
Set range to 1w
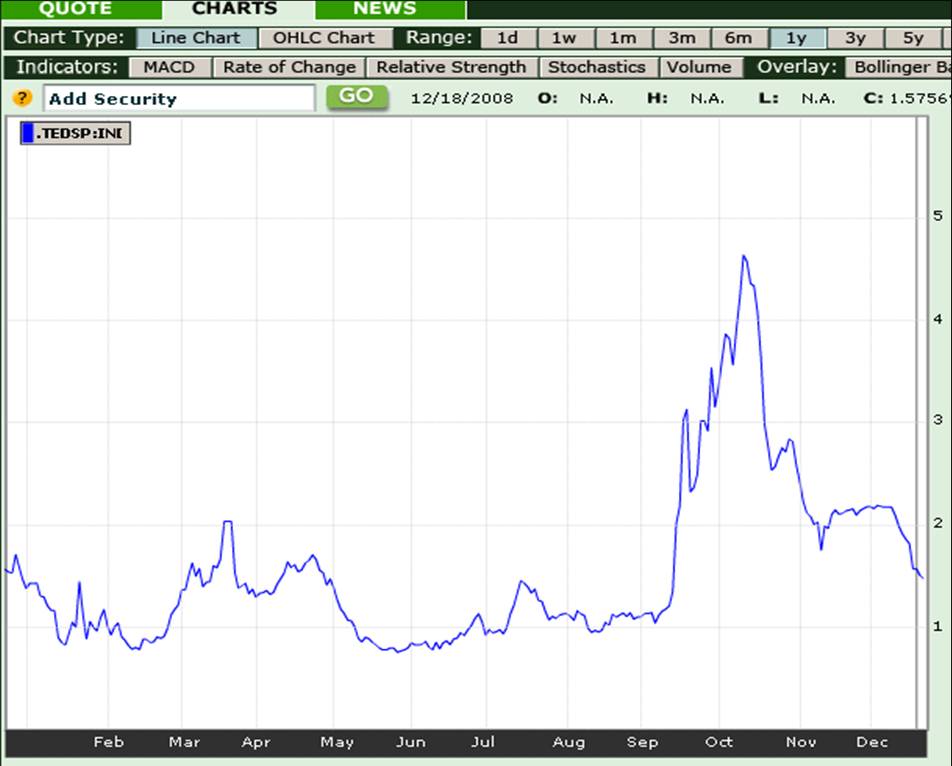click(564, 38)
